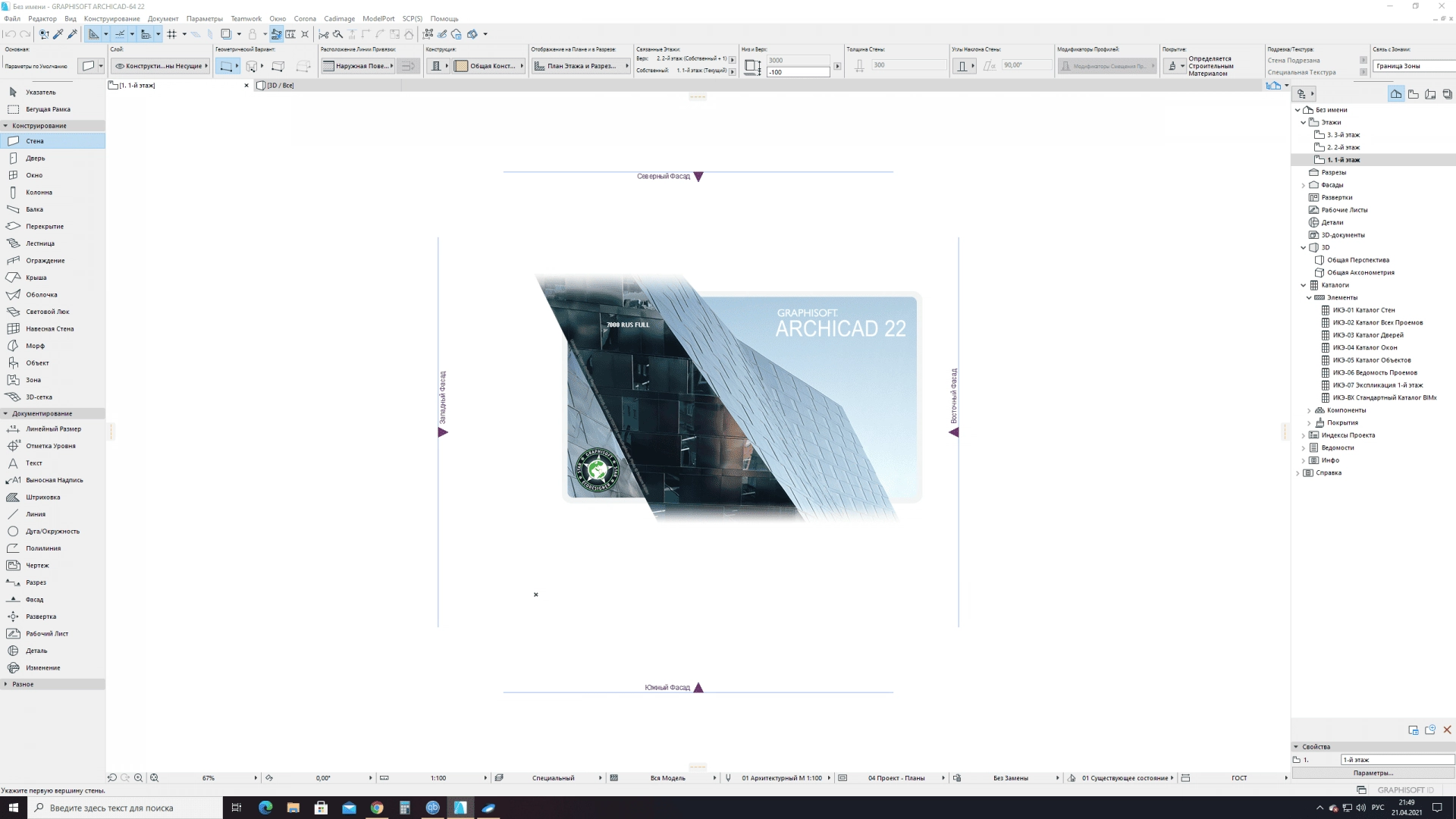Click the Граница Зоны zone relation field
Image resolution: width=1456 pixels, height=819 pixels.
click(x=1414, y=66)
